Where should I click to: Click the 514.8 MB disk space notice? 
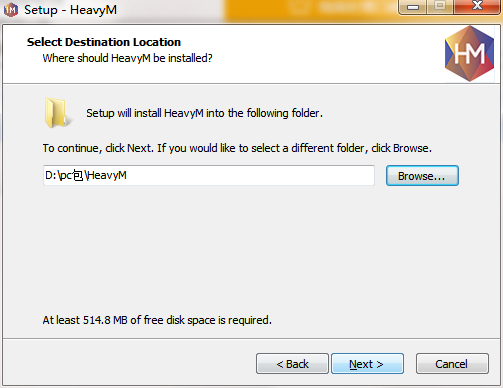coord(157,320)
